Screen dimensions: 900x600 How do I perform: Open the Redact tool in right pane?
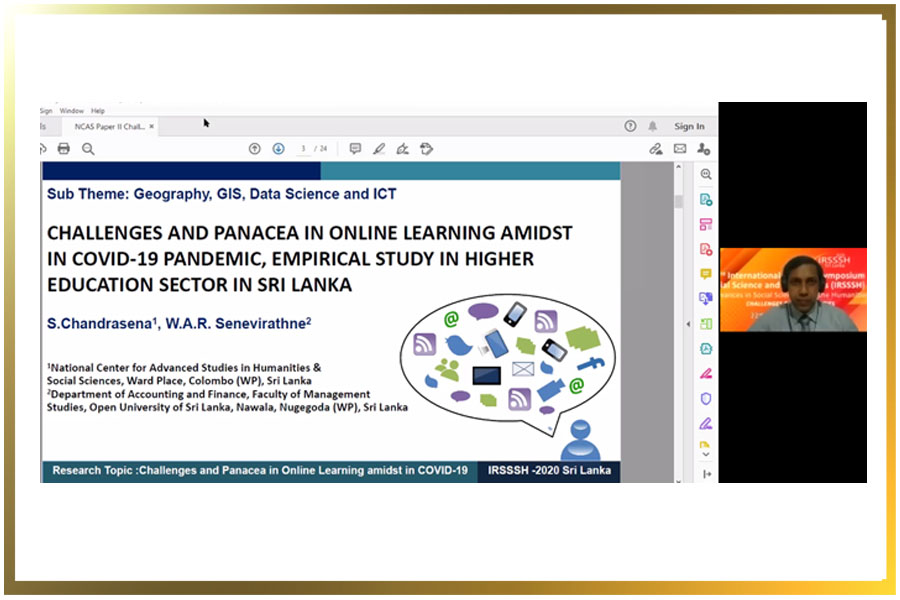[x=706, y=374]
